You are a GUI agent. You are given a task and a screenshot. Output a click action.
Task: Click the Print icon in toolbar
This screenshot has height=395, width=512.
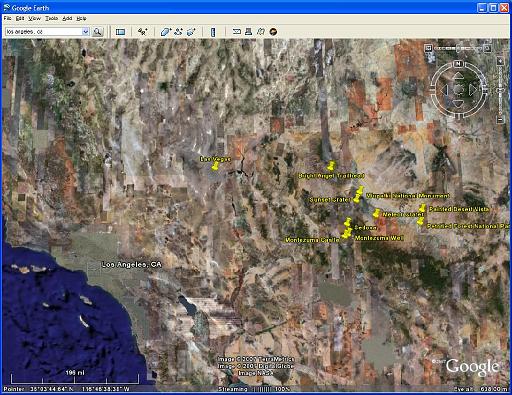tap(248, 32)
